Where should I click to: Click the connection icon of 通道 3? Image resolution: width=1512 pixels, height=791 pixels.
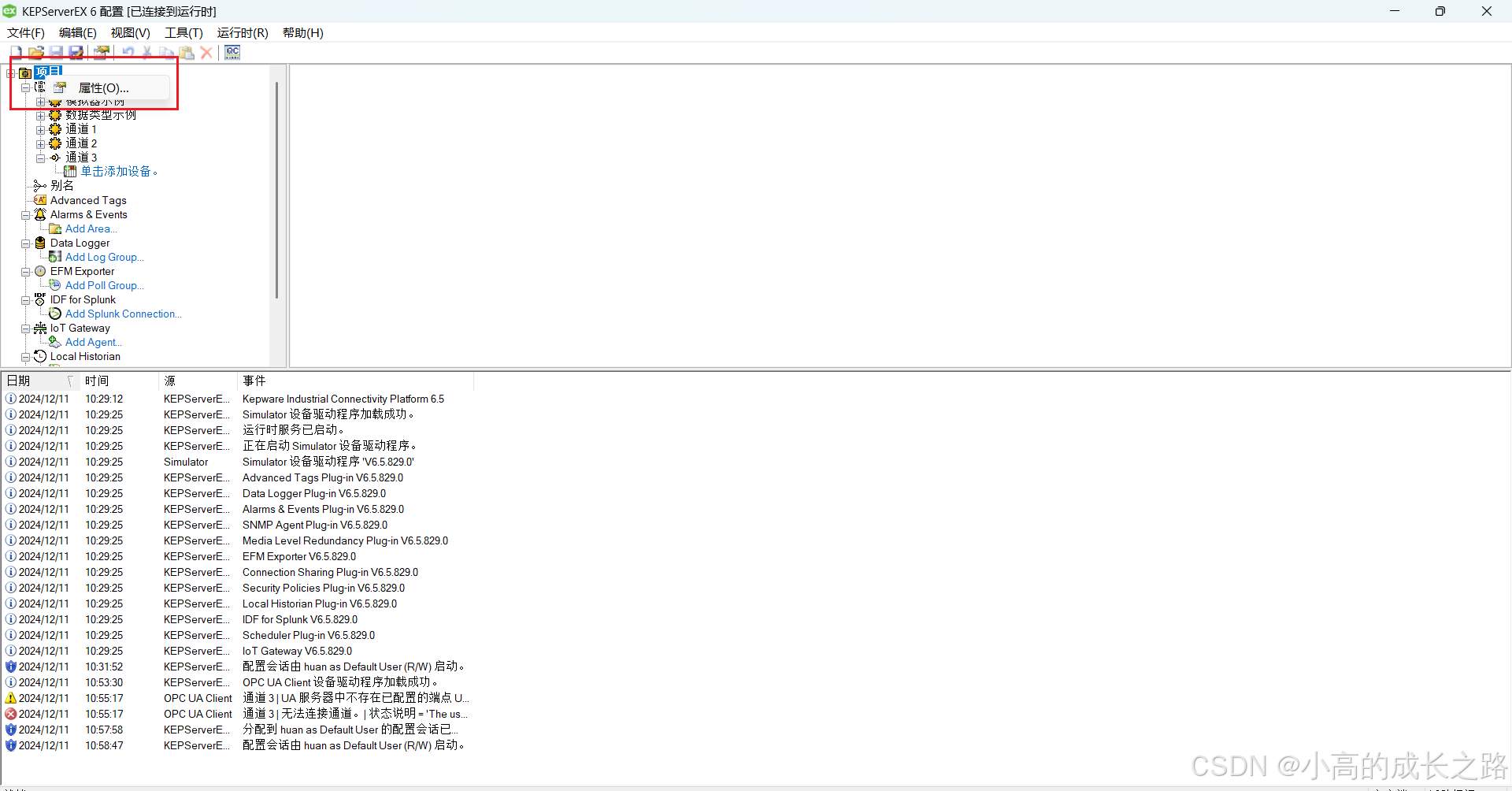click(55, 158)
